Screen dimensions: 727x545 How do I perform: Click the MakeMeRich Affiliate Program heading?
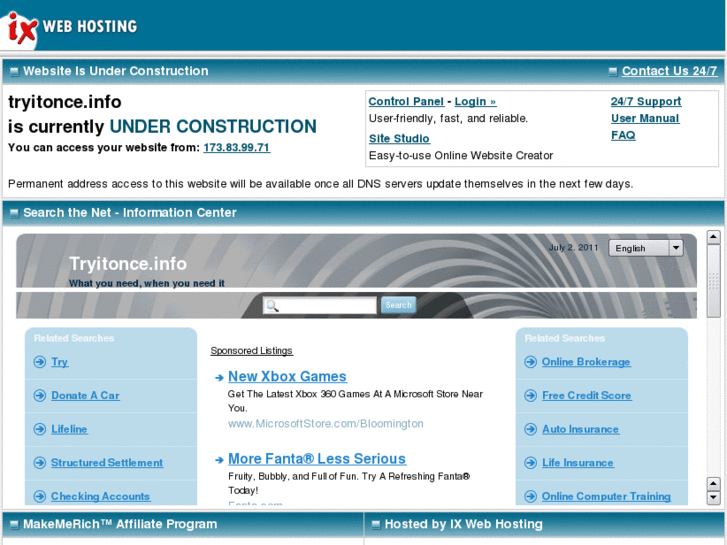click(120, 524)
